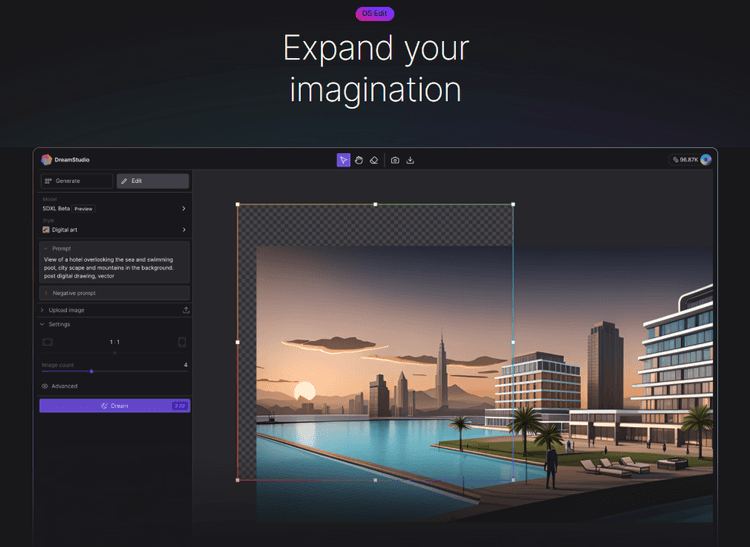Click the DreamStudio logo
The width and height of the screenshot is (750, 547).
pos(46,159)
